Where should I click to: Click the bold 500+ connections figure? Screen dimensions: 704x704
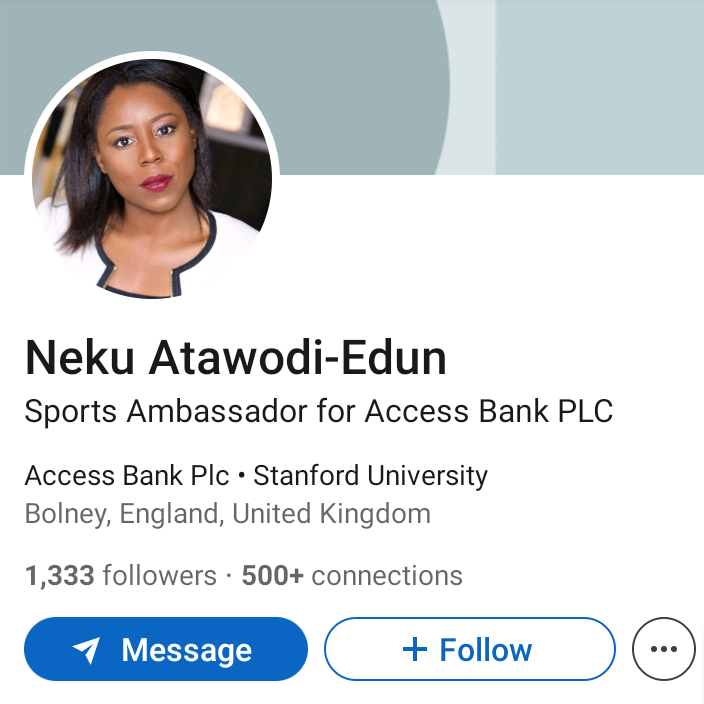pos(273,576)
